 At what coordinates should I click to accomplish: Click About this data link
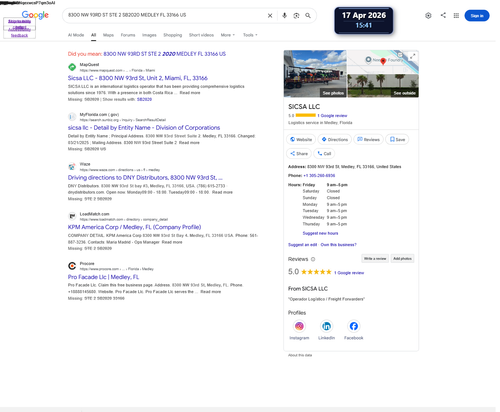[300, 355]
